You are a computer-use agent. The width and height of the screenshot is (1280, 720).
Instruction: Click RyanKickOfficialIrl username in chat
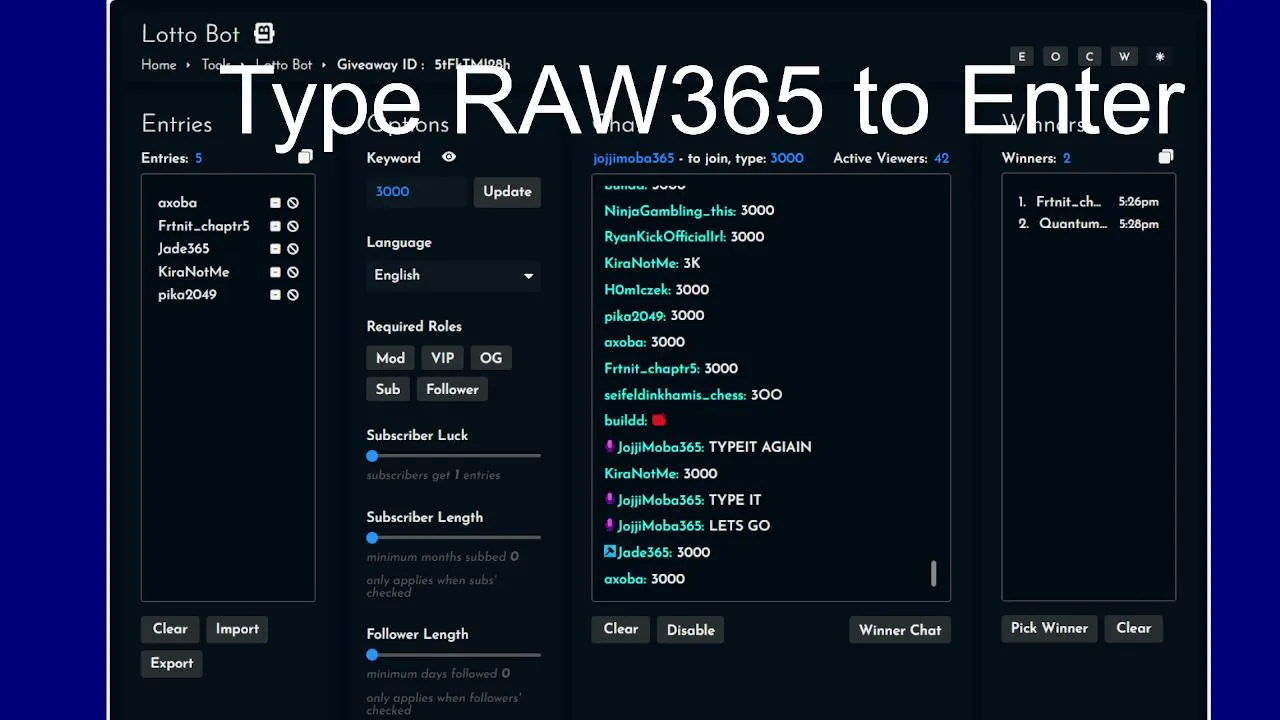coord(666,237)
